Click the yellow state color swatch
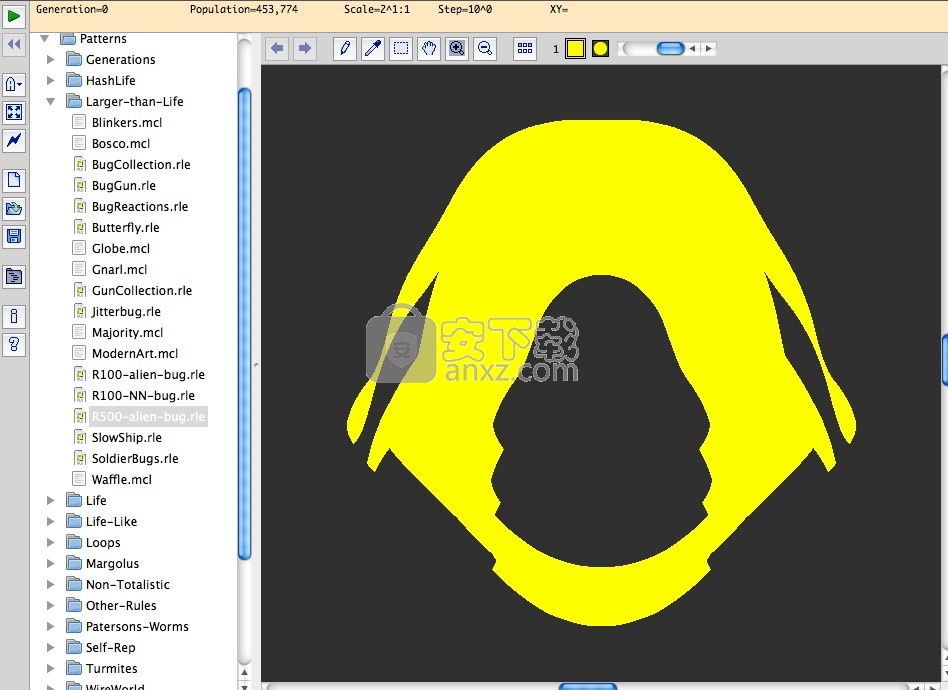This screenshot has width=948, height=690. tap(575, 48)
